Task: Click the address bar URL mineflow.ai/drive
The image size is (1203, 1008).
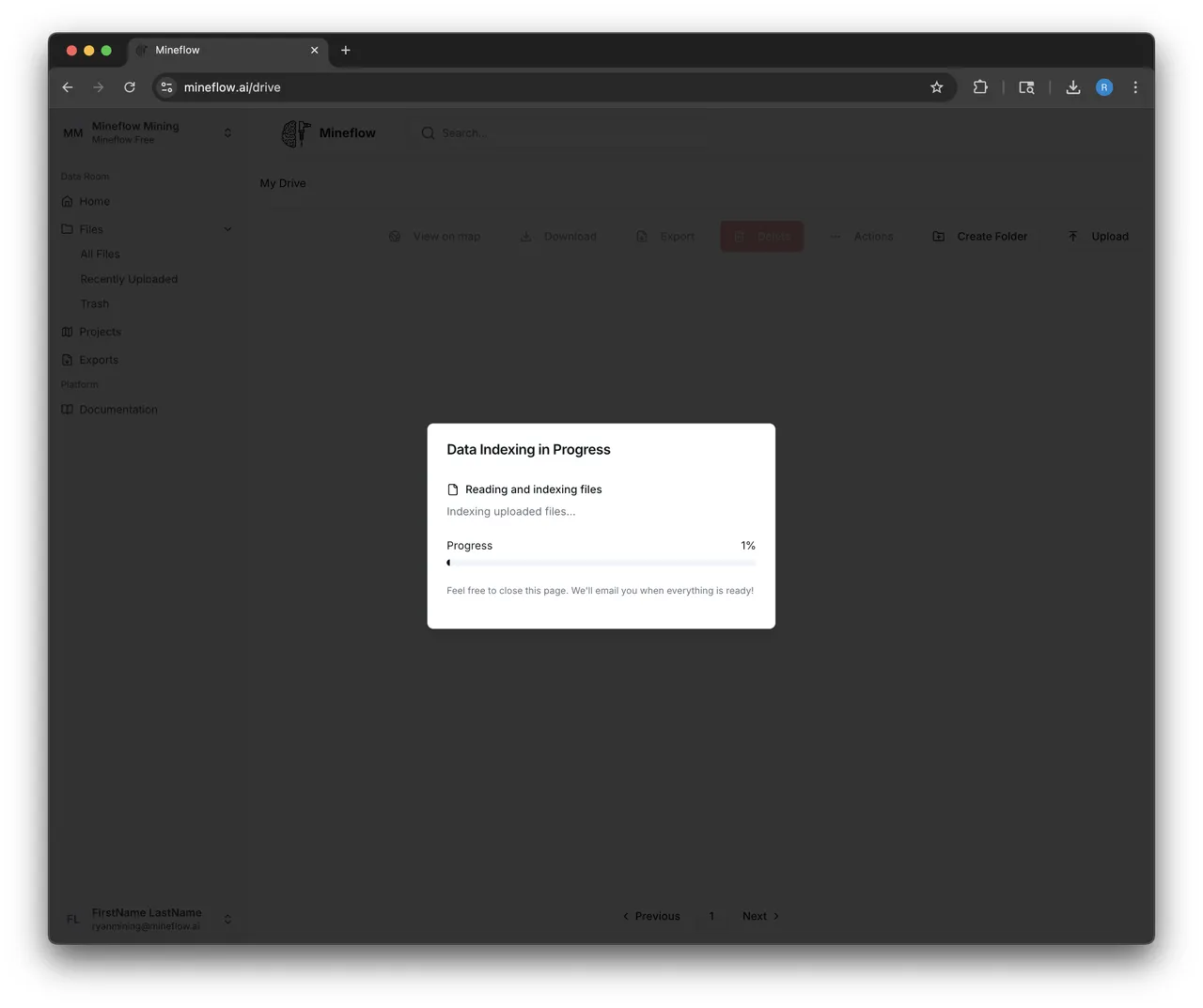Action: tap(232, 87)
